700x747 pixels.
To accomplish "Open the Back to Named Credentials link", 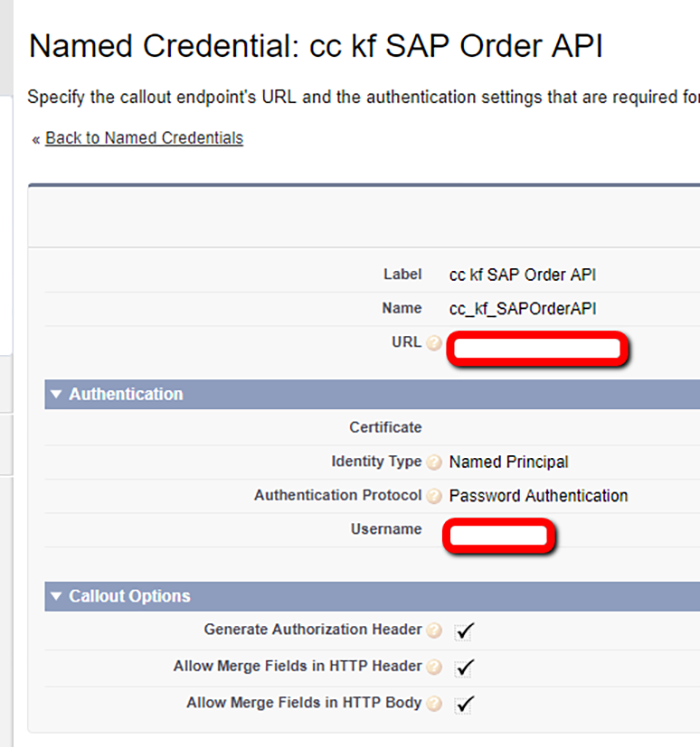I will click(x=144, y=138).
